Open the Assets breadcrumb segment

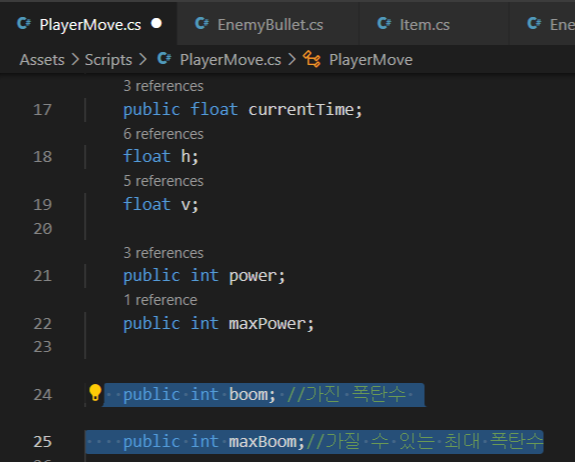pos(42,60)
